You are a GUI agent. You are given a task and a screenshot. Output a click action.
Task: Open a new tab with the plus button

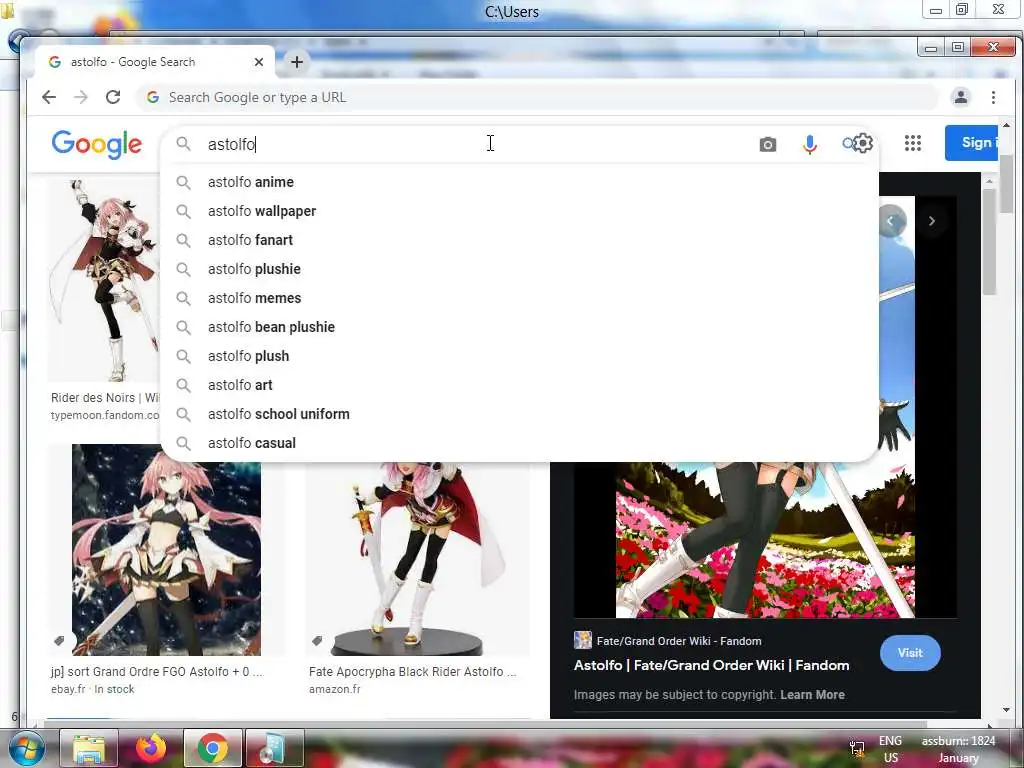(296, 62)
